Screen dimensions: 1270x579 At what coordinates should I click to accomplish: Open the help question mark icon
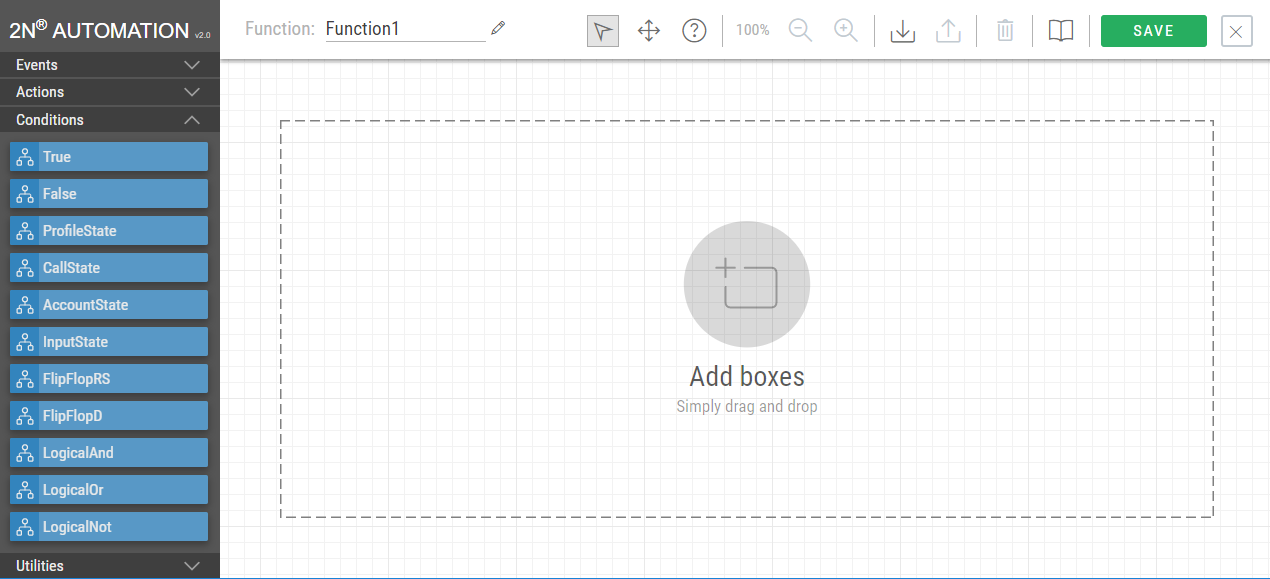[x=694, y=31]
